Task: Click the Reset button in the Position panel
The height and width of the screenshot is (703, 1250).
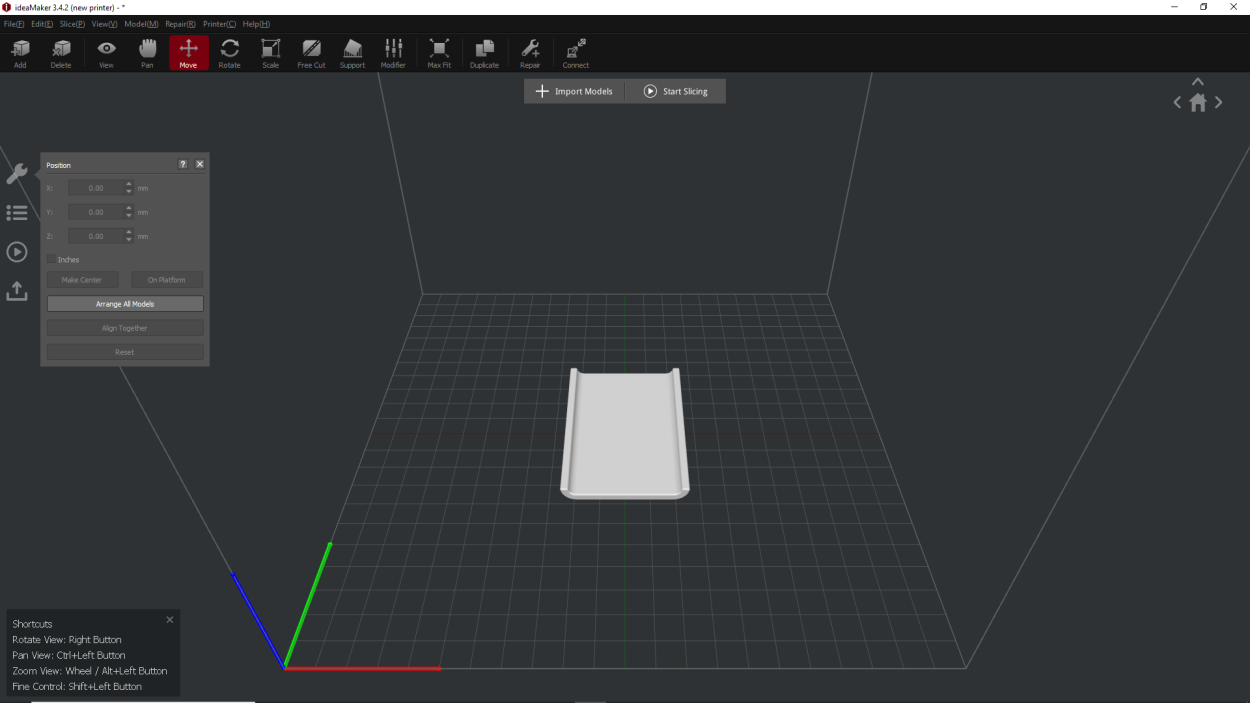Action: tap(125, 352)
